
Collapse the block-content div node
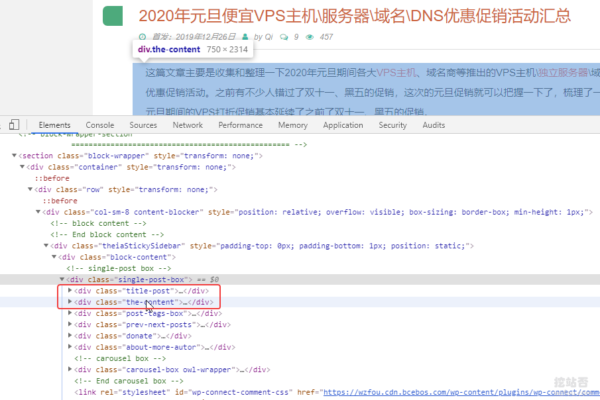point(54,257)
